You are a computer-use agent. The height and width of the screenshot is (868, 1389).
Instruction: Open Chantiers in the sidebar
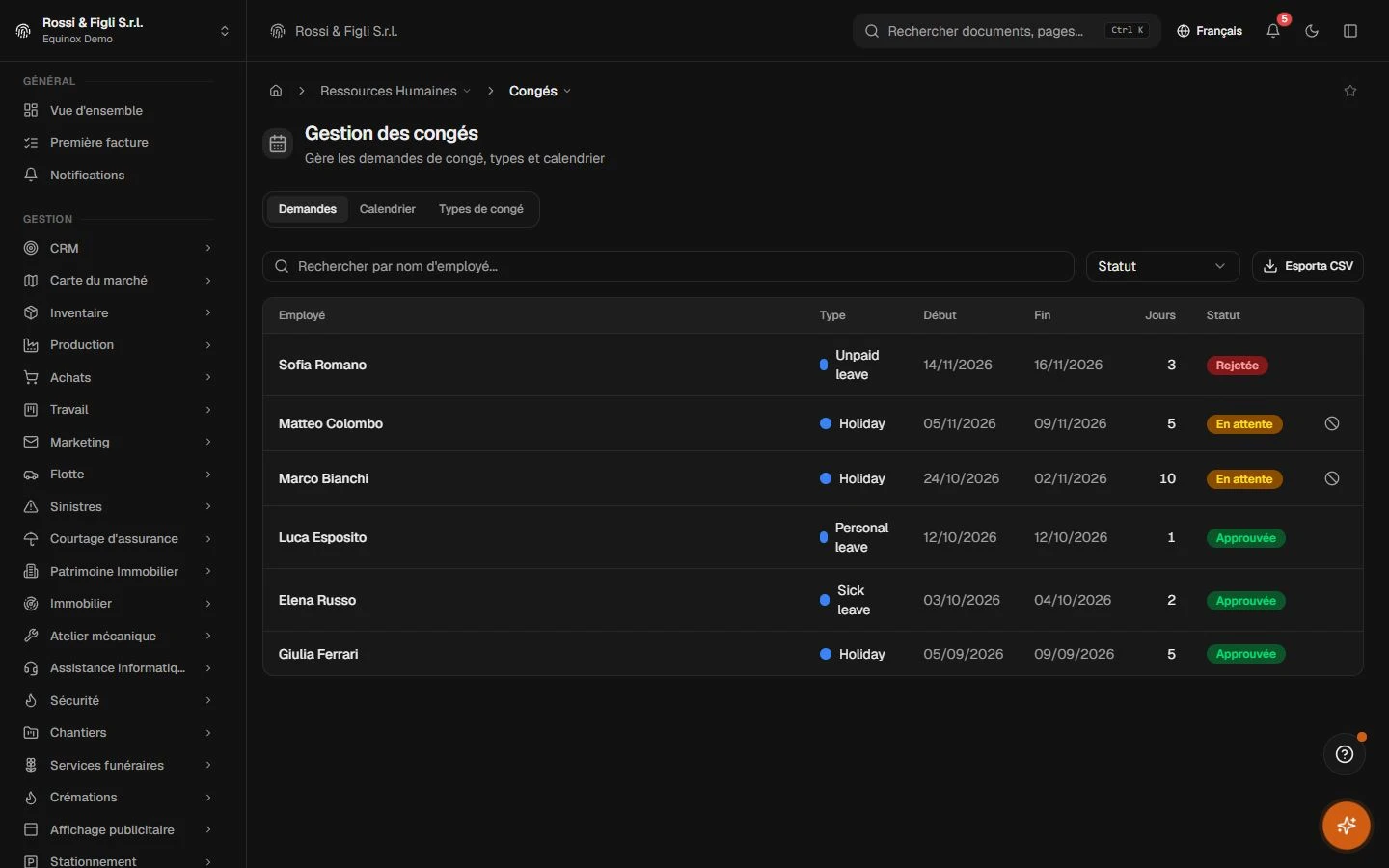click(118, 733)
